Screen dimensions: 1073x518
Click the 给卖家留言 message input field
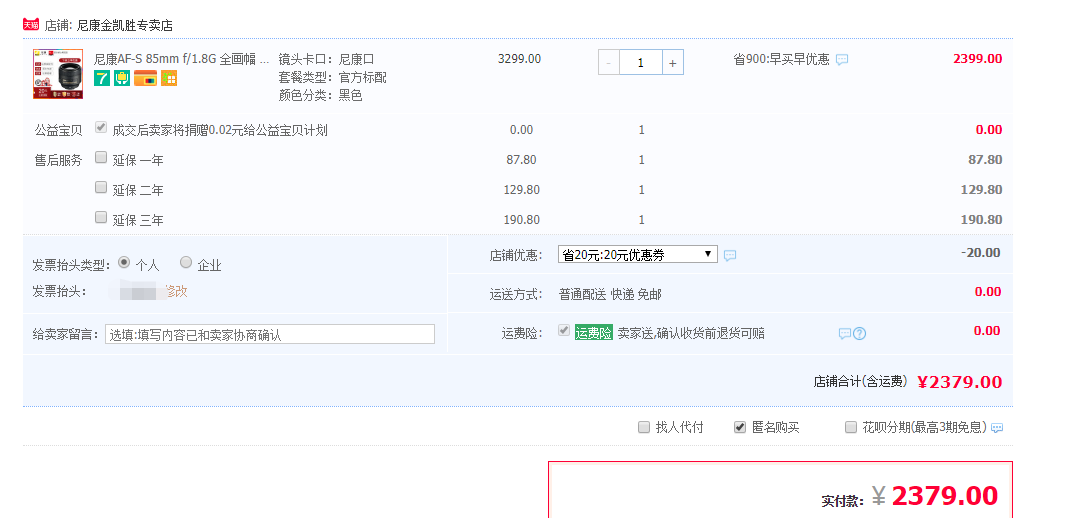(x=270, y=334)
